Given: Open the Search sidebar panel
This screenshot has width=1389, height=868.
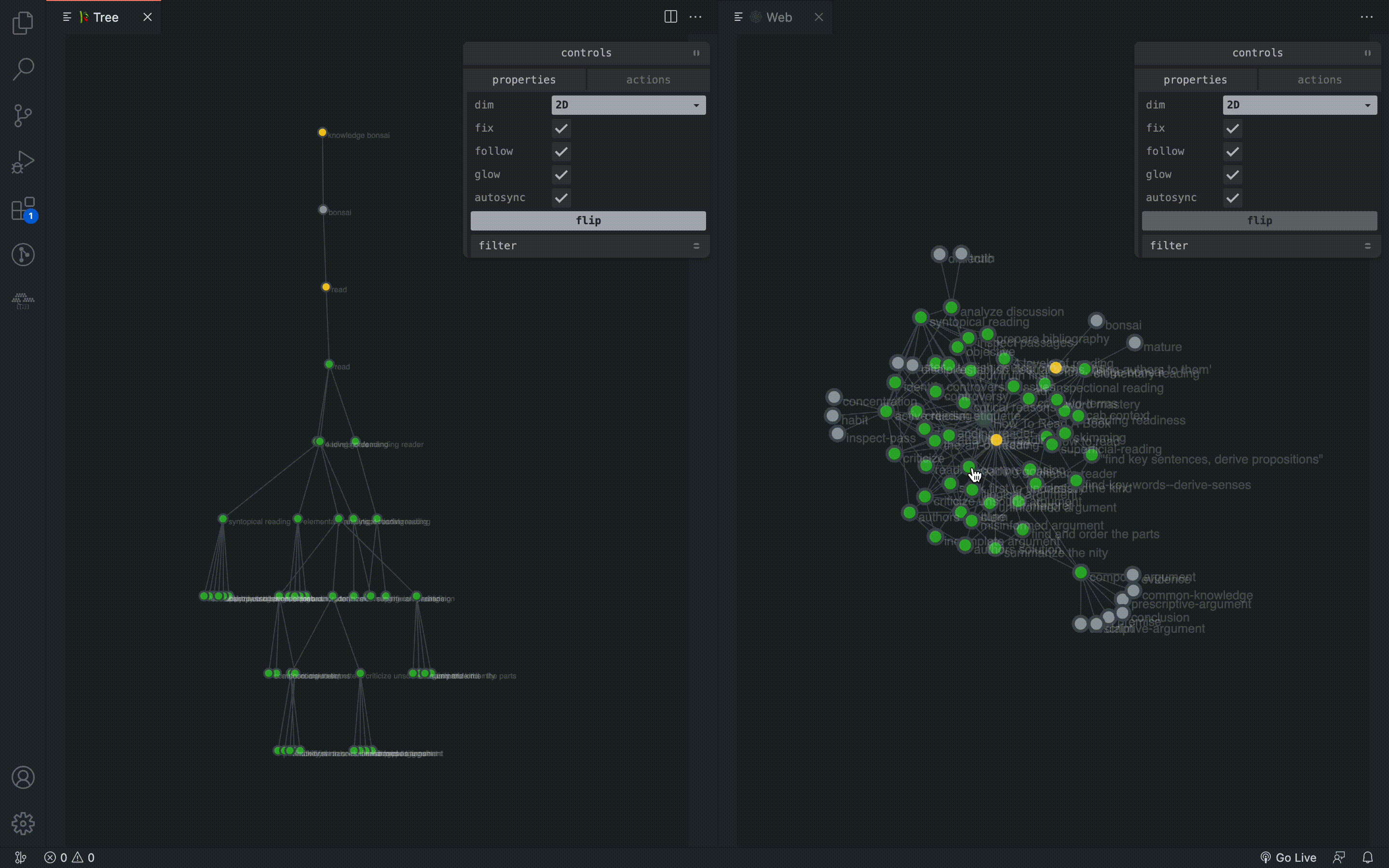Looking at the screenshot, I should (x=23, y=69).
